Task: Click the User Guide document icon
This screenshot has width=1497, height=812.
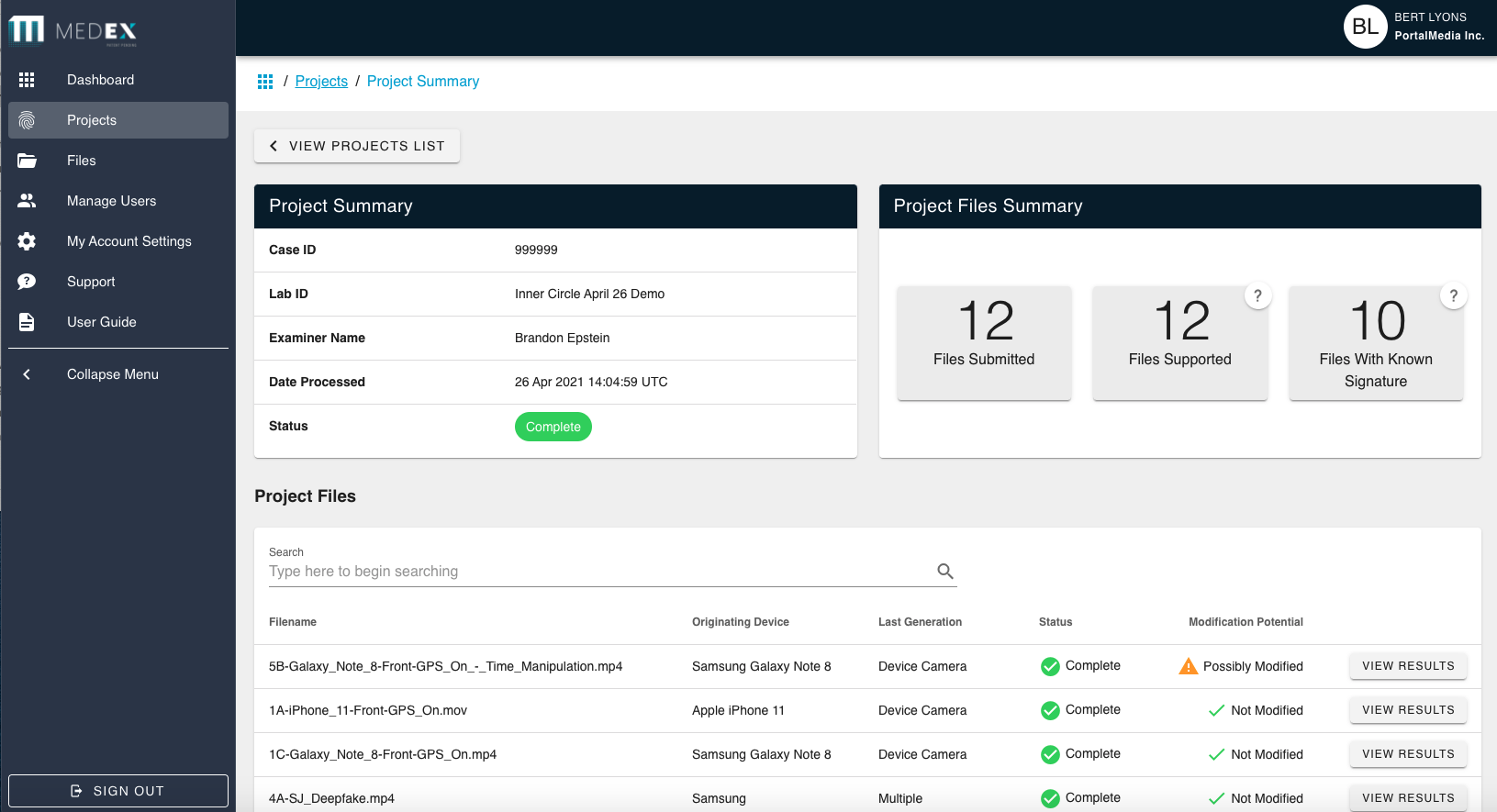Action: point(27,322)
